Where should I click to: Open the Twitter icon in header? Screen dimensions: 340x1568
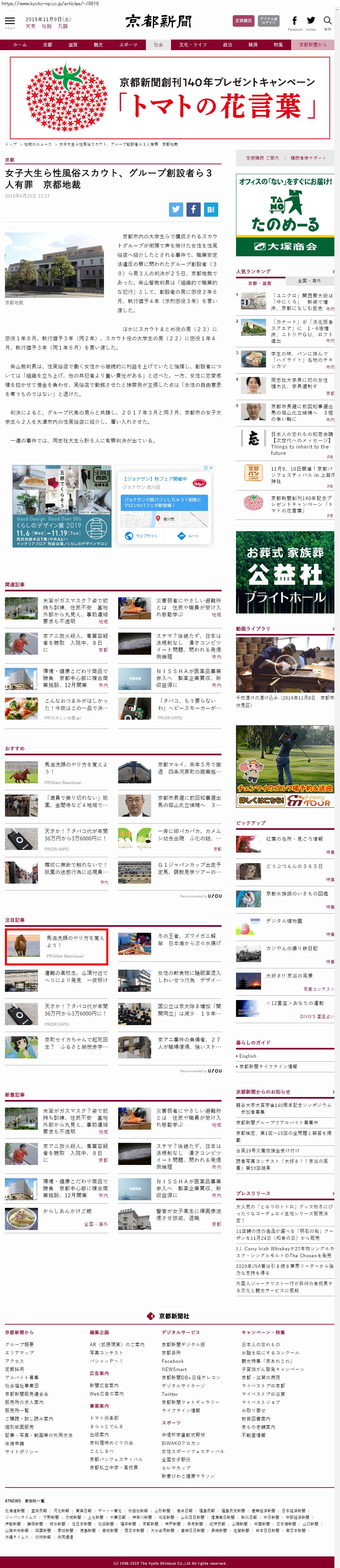click(x=311, y=21)
